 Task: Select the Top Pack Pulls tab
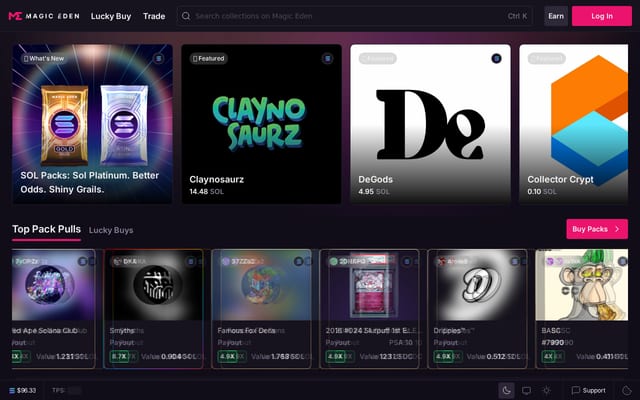[46, 229]
